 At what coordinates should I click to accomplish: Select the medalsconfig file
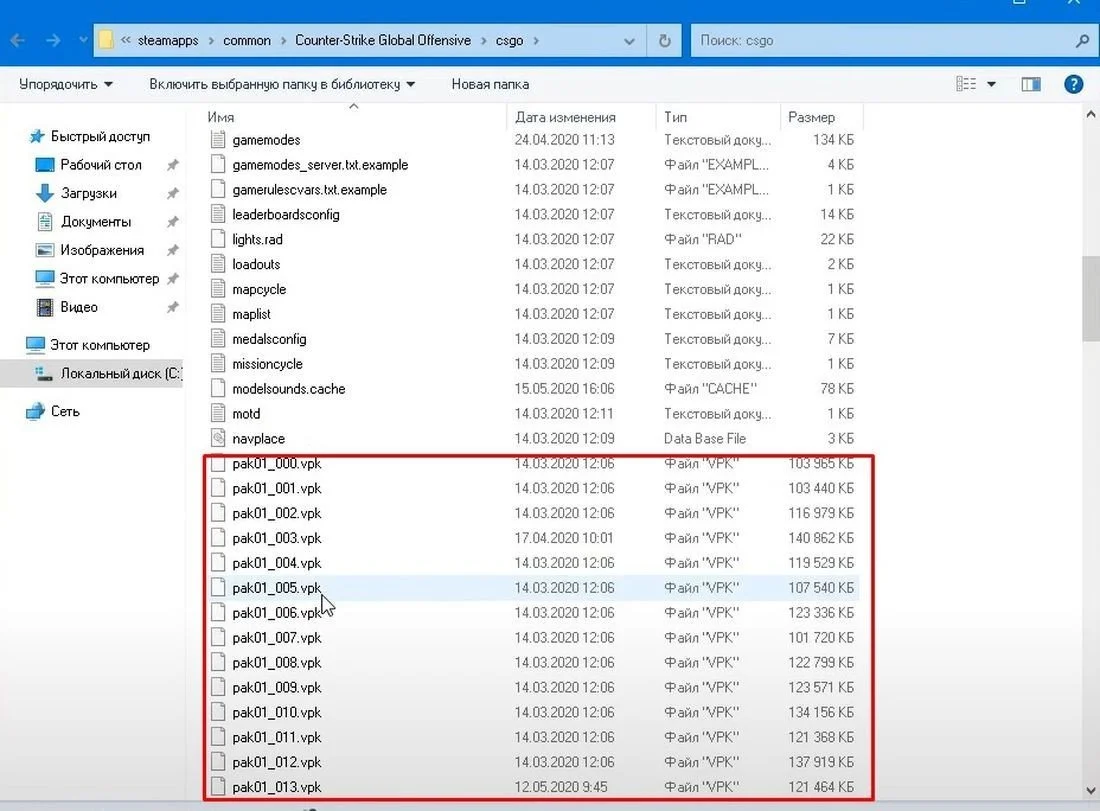tap(269, 339)
